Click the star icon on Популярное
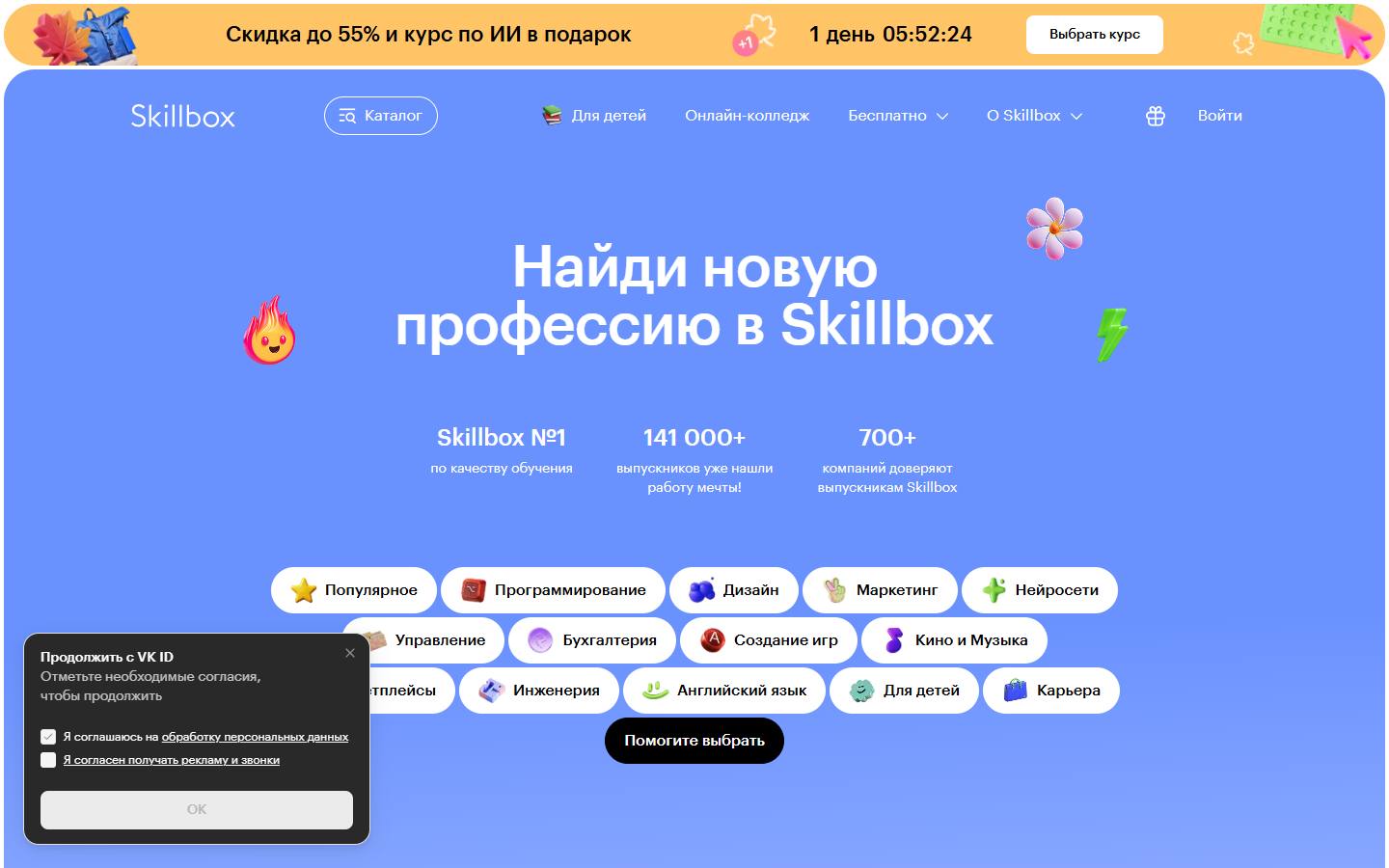The image size is (1389, 868). 304,590
